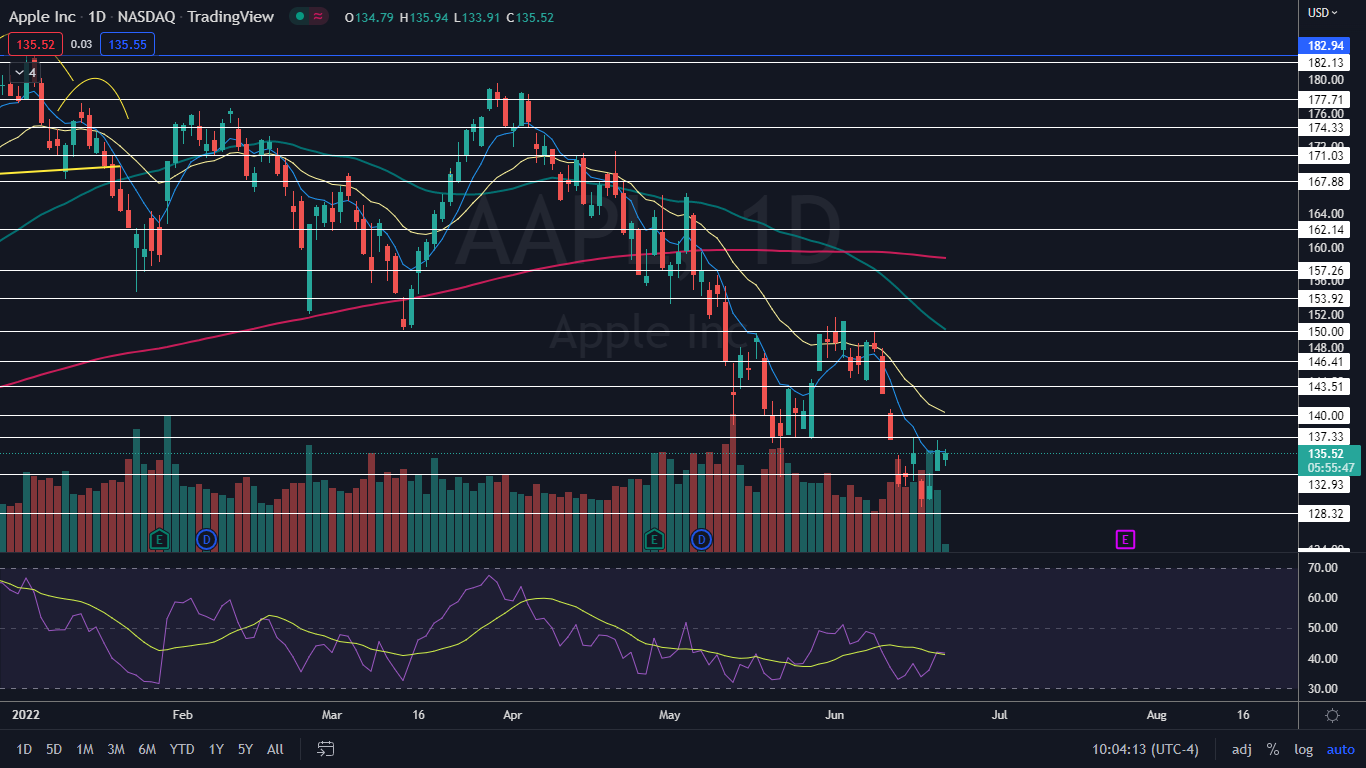This screenshot has width=1366, height=768.
Task: Click the 167.88 level price label
Action: [1325, 181]
